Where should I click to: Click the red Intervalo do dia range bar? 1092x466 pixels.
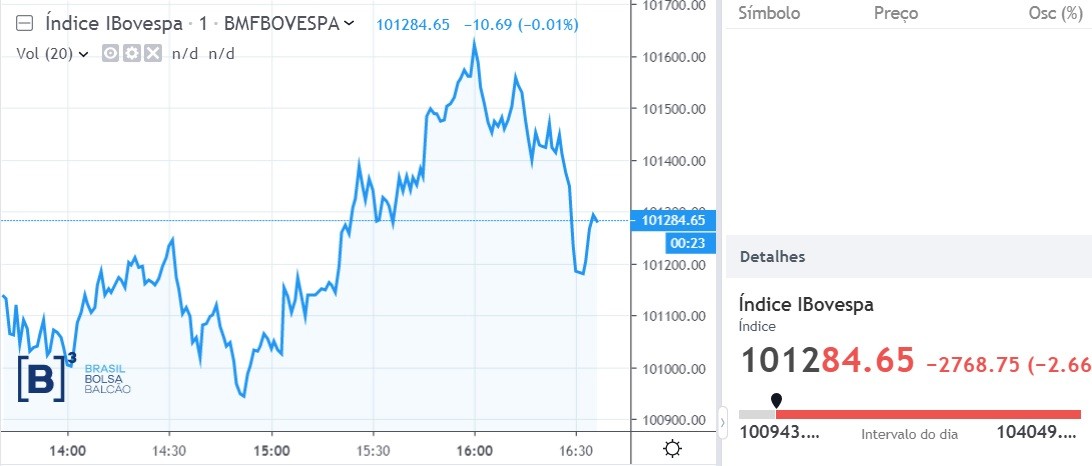tap(928, 414)
